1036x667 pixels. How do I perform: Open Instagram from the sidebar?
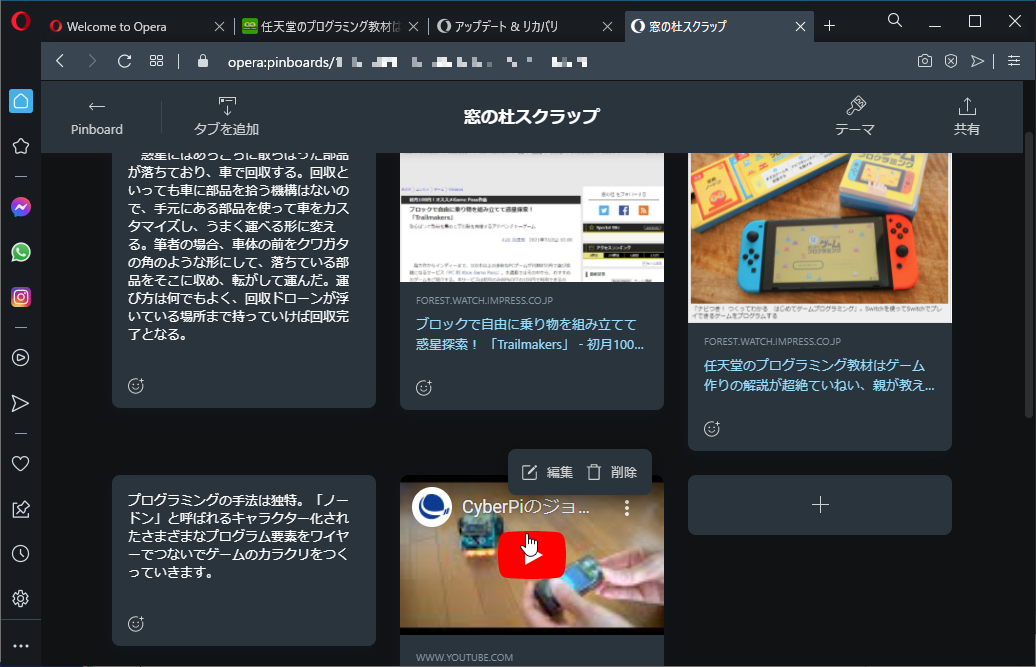pos(21,297)
